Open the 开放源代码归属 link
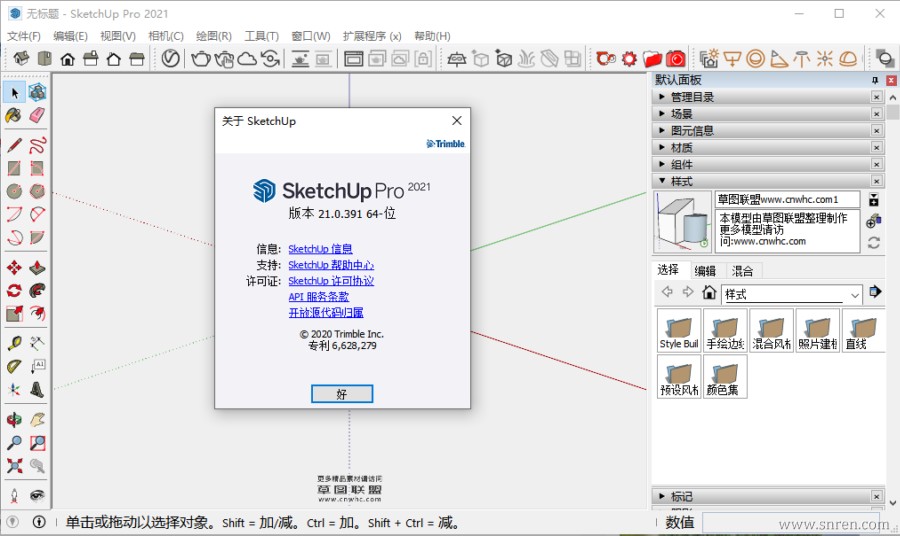Viewport: 900px width, 536px height. 326,313
